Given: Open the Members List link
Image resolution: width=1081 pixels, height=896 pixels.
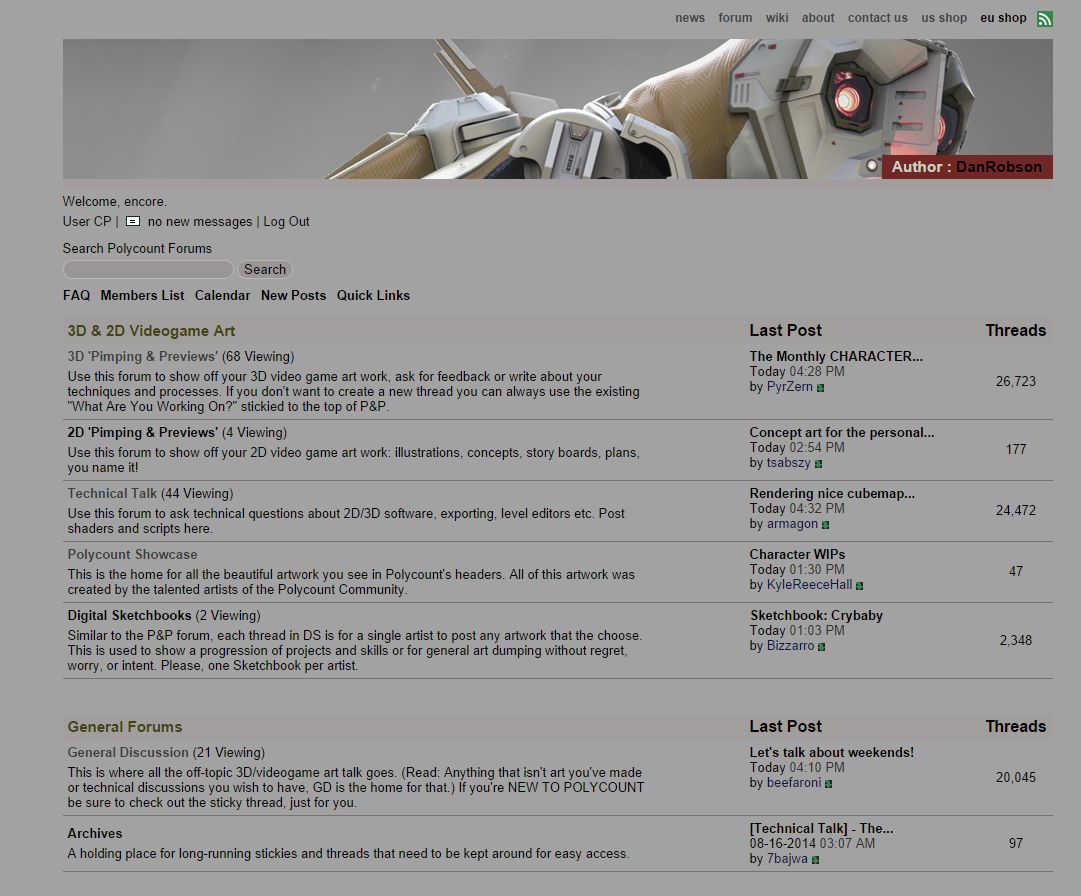Looking at the screenshot, I should [x=142, y=295].
